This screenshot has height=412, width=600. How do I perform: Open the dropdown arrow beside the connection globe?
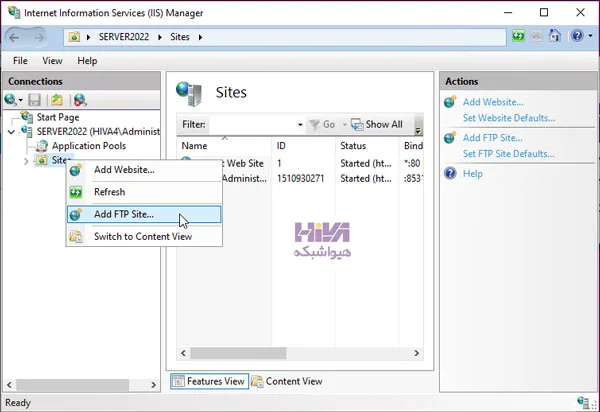21,100
